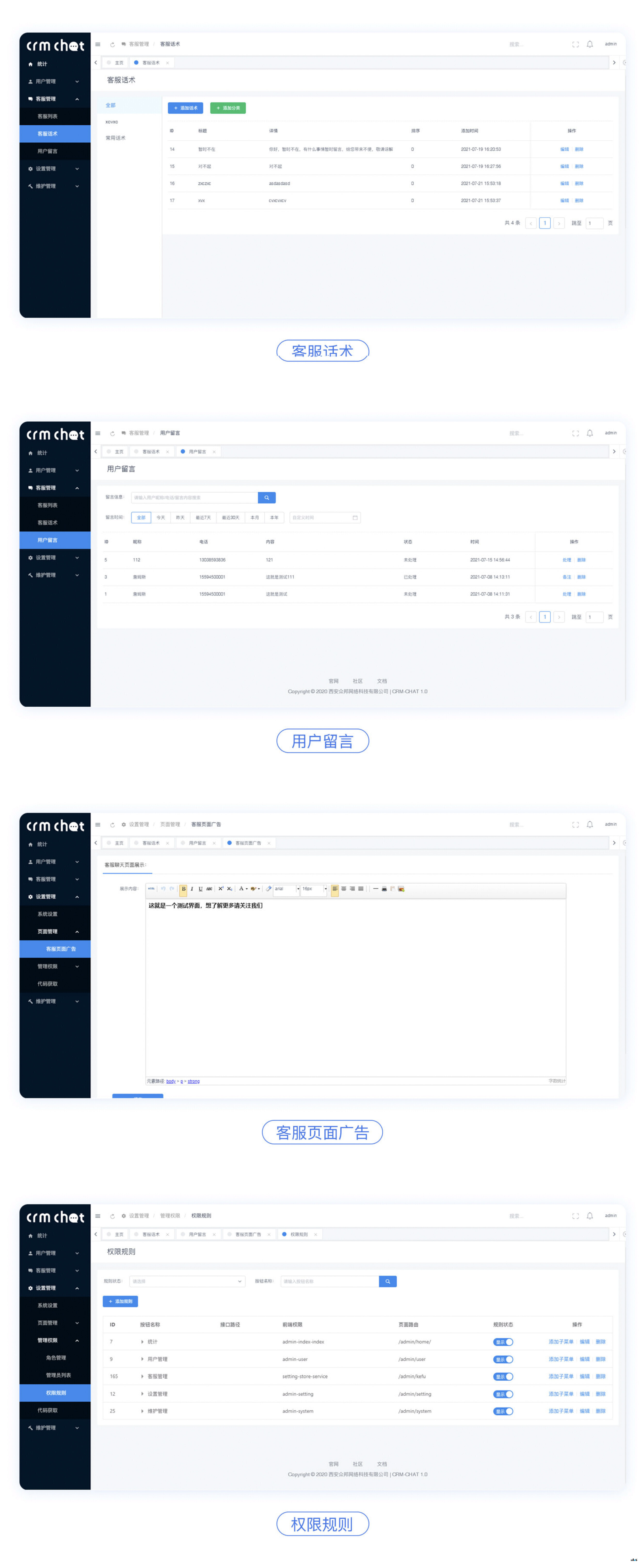642x1568 pixels.
Task: Click fullscreen icon in 客服话术 header
Action: (575, 44)
